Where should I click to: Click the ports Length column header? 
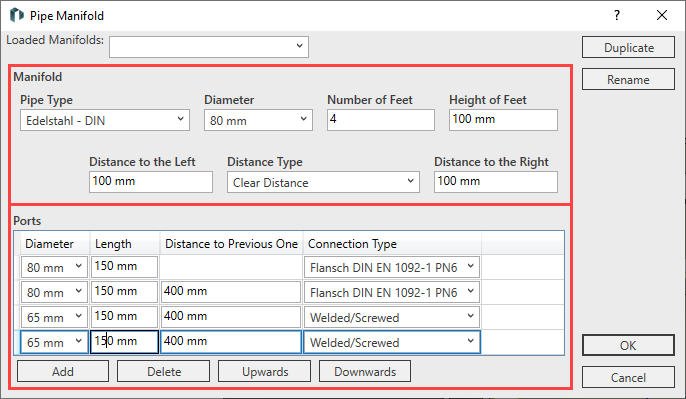click(125, 243)
